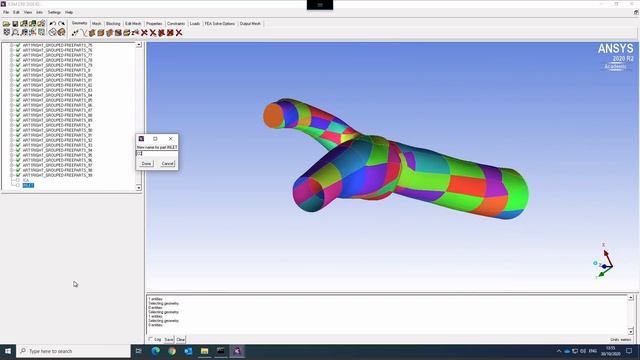This screenshot has width=640, height=360.
Task: Open Windows Start menu
Action: (x=8, y=351)
